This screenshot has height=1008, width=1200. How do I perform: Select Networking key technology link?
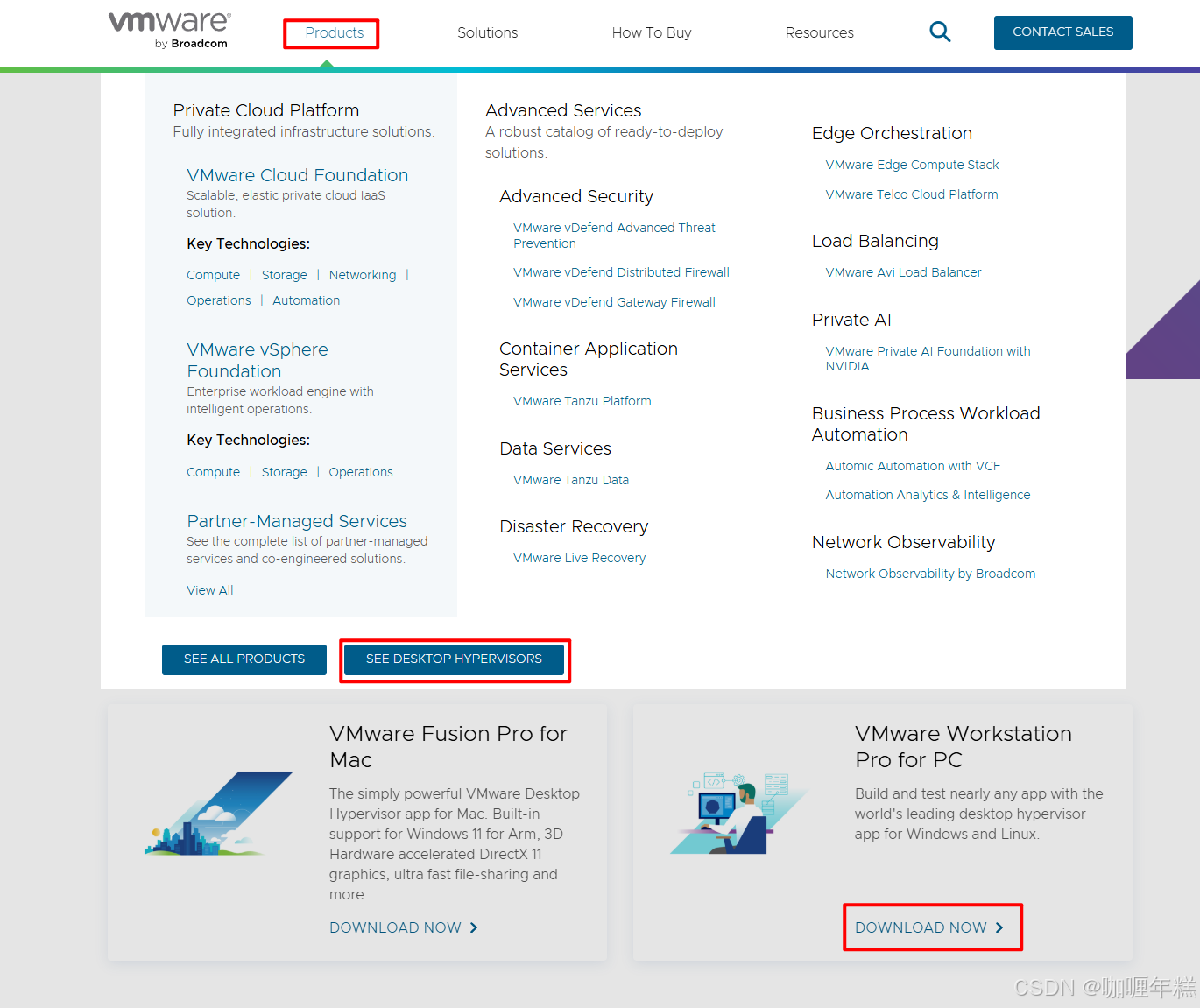tap(363, 275)
